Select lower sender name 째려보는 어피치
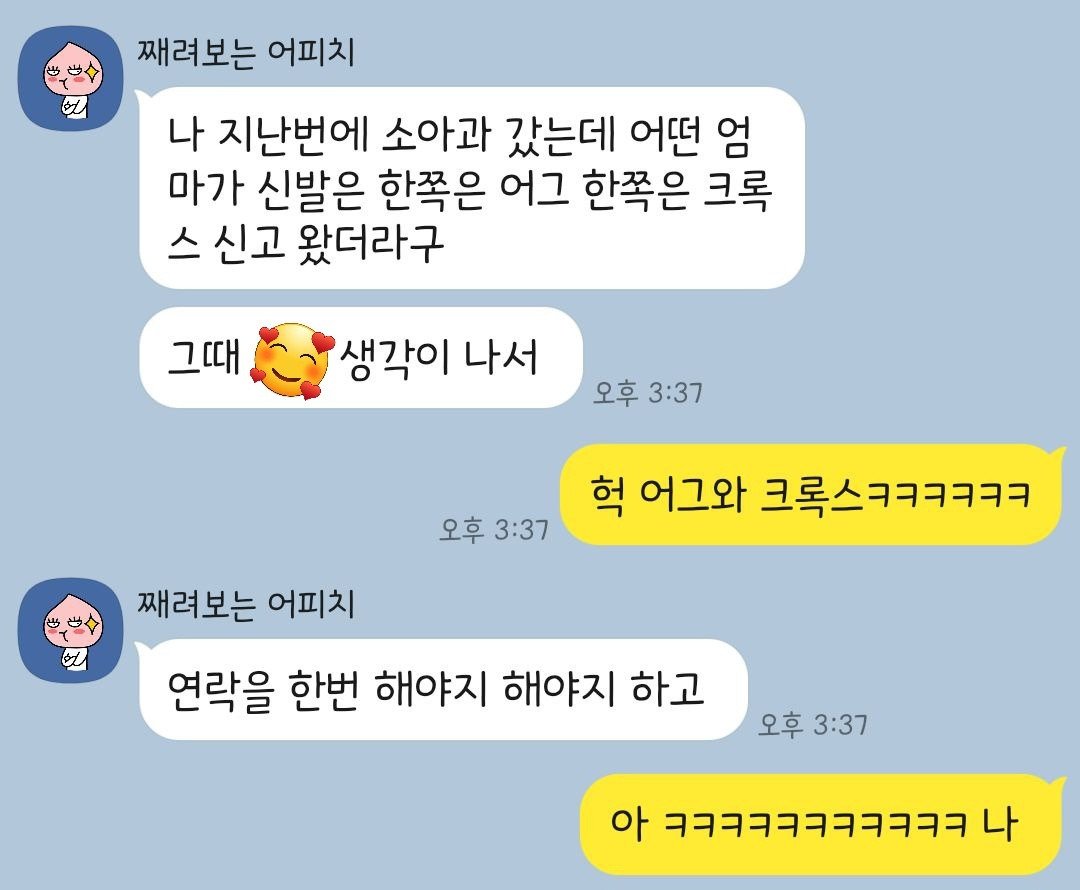 pos(246,605)
